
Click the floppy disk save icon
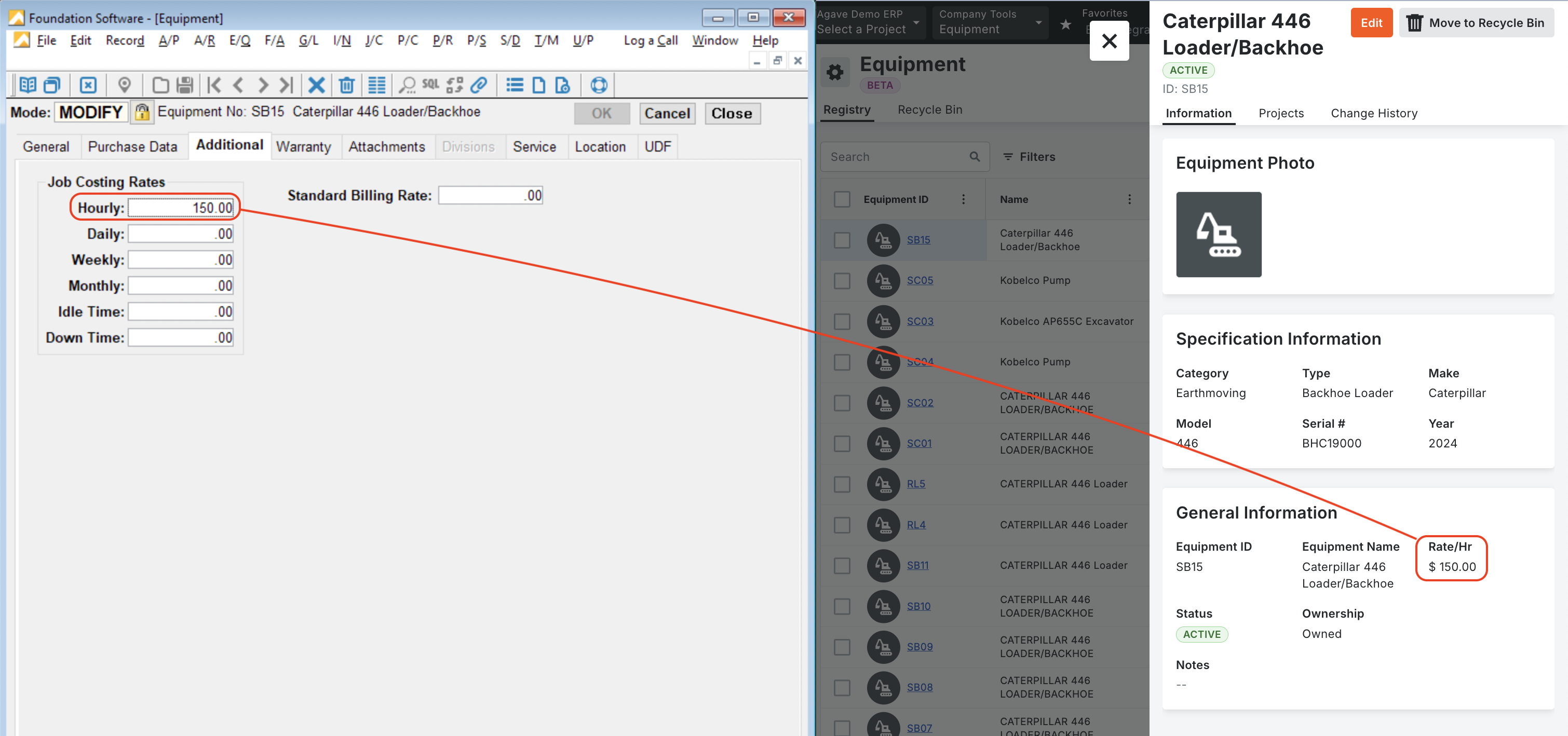pos(184,85)
